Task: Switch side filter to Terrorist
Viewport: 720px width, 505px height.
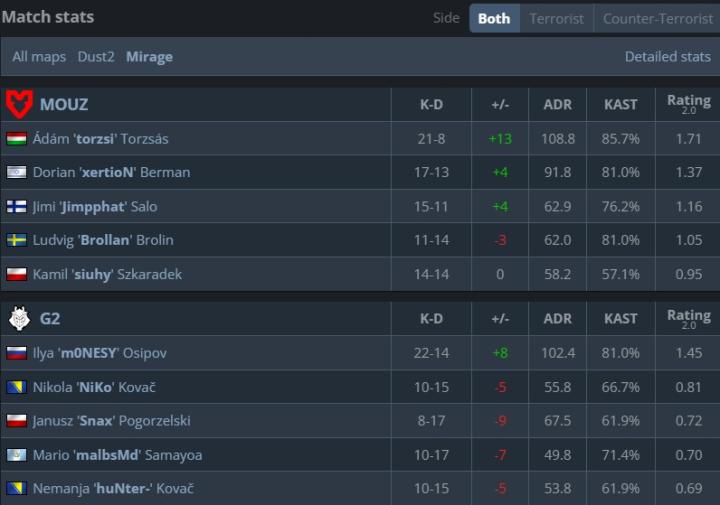Action: 556,18
